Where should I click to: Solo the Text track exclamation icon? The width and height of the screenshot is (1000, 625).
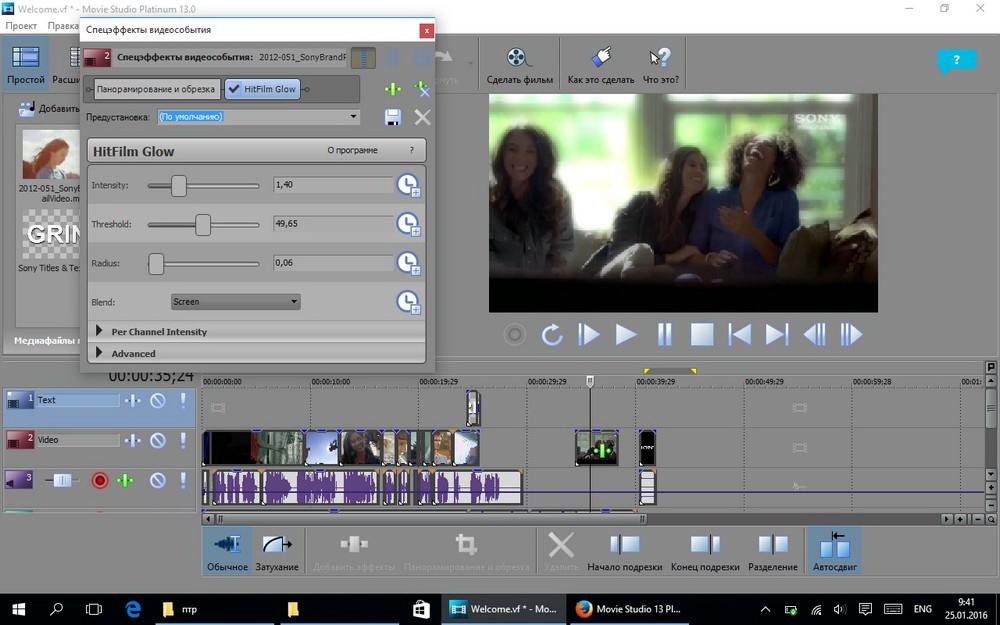[x=183, y=401]
